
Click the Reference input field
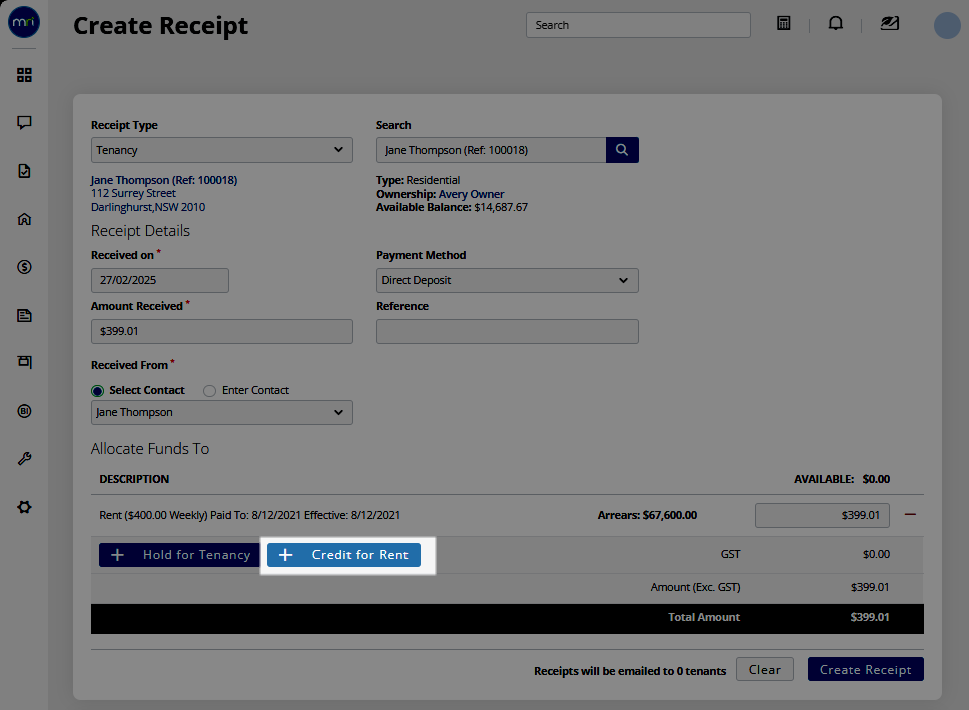[507, 331]
